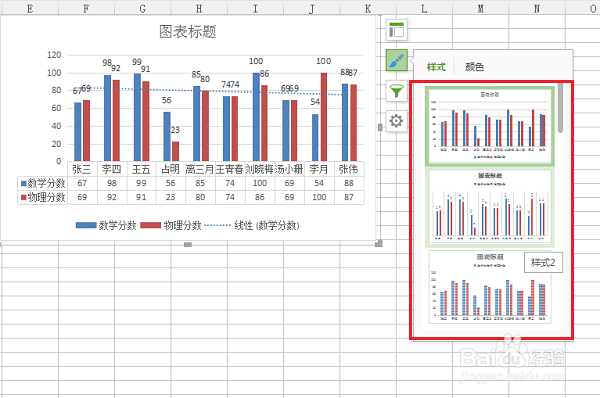Click the red 100 bar for 李月
This screenshot has width=600, height=398.
[x=324, y=117]
